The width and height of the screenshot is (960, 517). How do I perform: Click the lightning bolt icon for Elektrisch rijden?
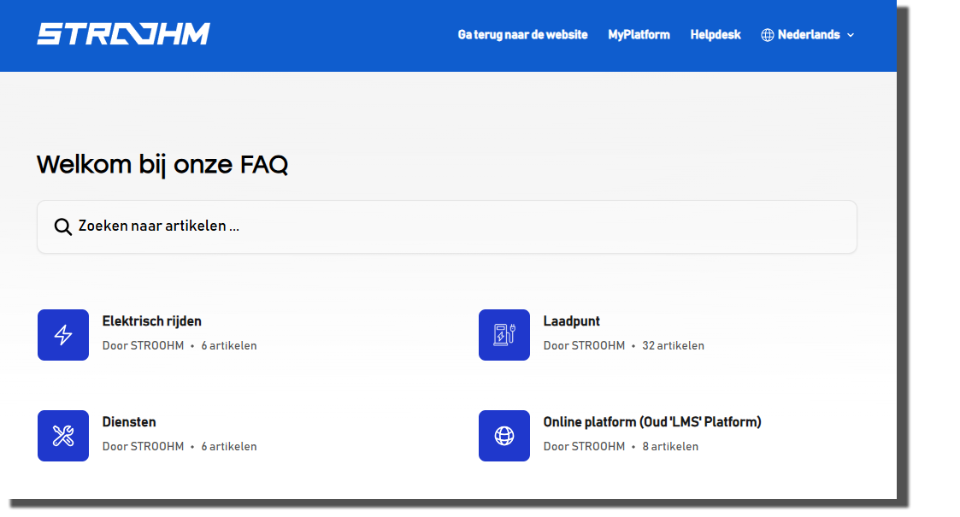(63, 335)
